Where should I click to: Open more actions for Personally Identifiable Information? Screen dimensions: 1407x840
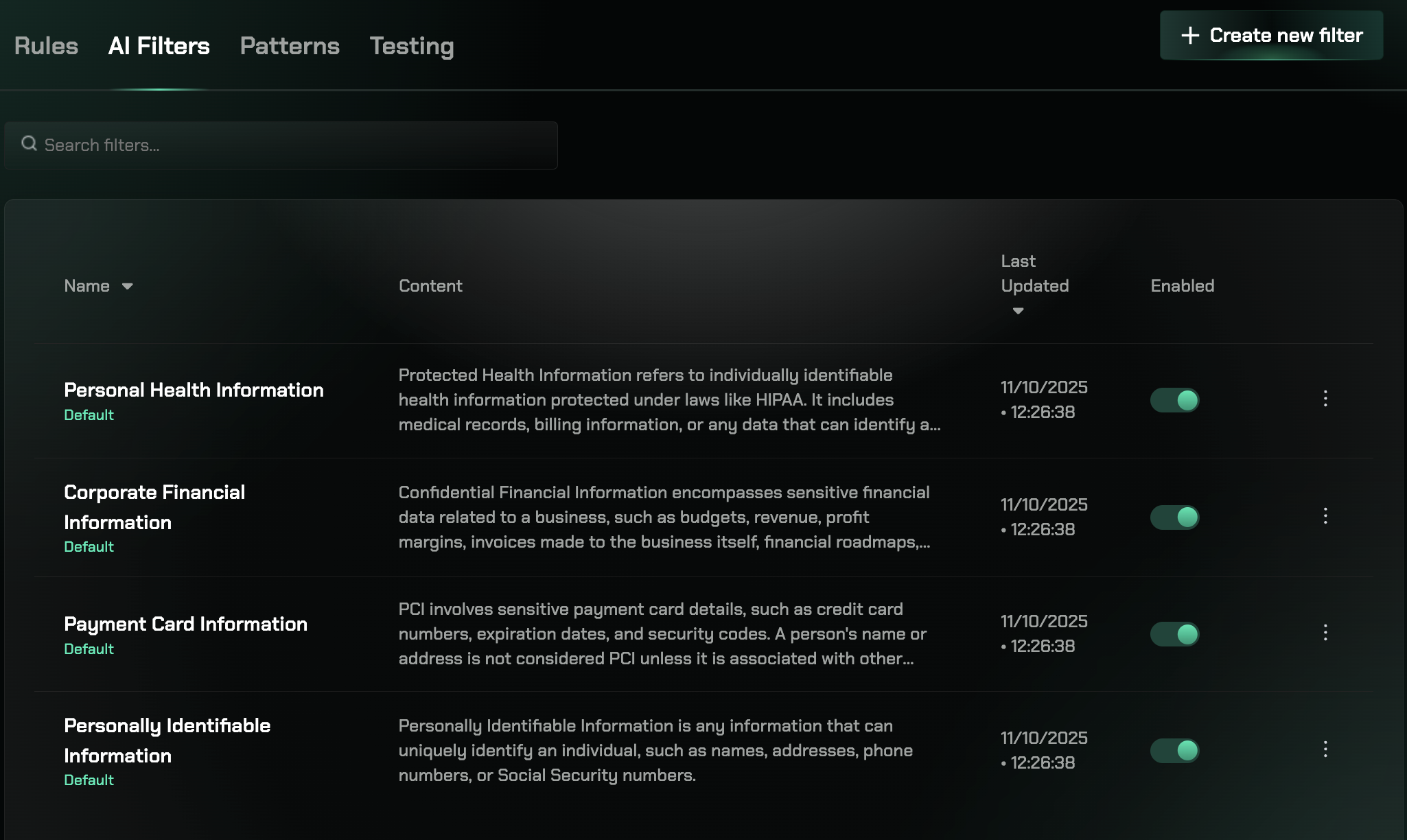[x=1325, y=749]
